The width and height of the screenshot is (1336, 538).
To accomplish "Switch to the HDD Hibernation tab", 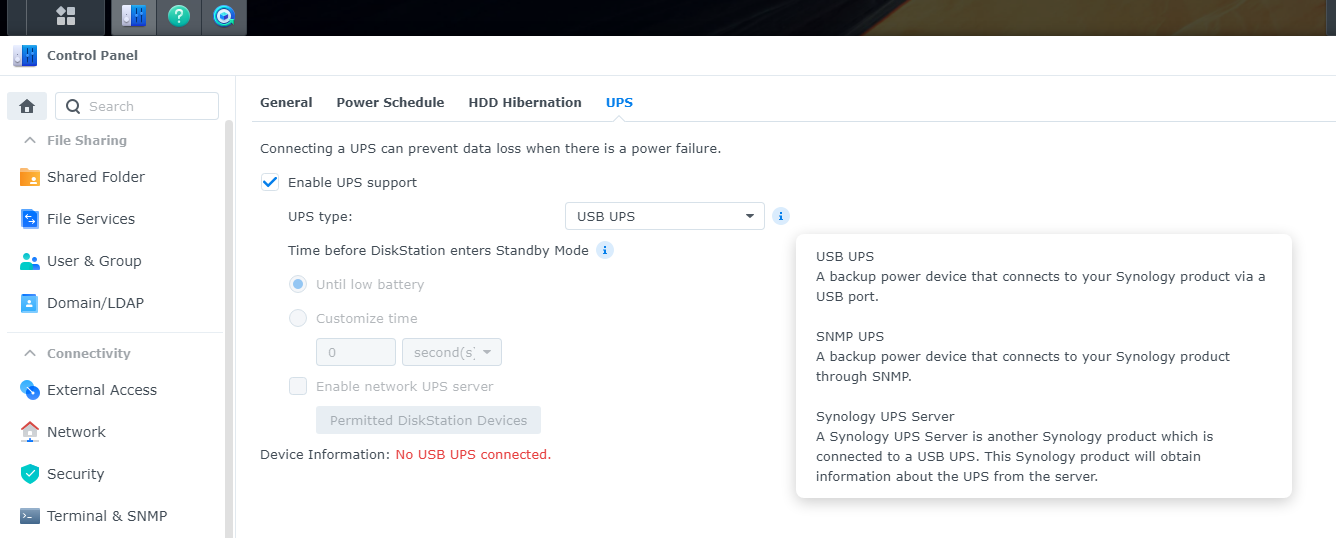I will click(x=524, y=102).
